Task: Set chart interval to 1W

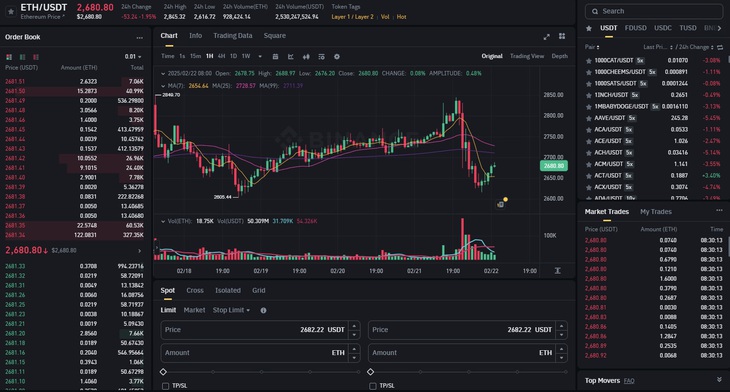Action: pyautogui.click(x=246, y=56)
